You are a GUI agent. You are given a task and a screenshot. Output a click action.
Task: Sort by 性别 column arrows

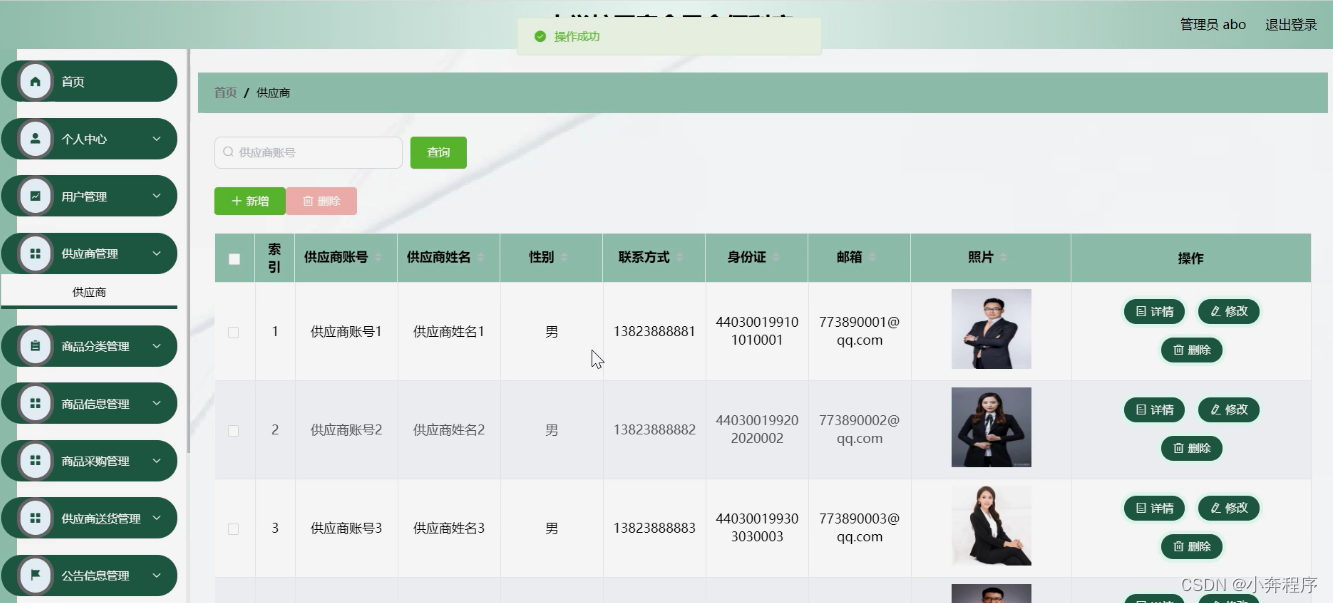tap(564, 258)
